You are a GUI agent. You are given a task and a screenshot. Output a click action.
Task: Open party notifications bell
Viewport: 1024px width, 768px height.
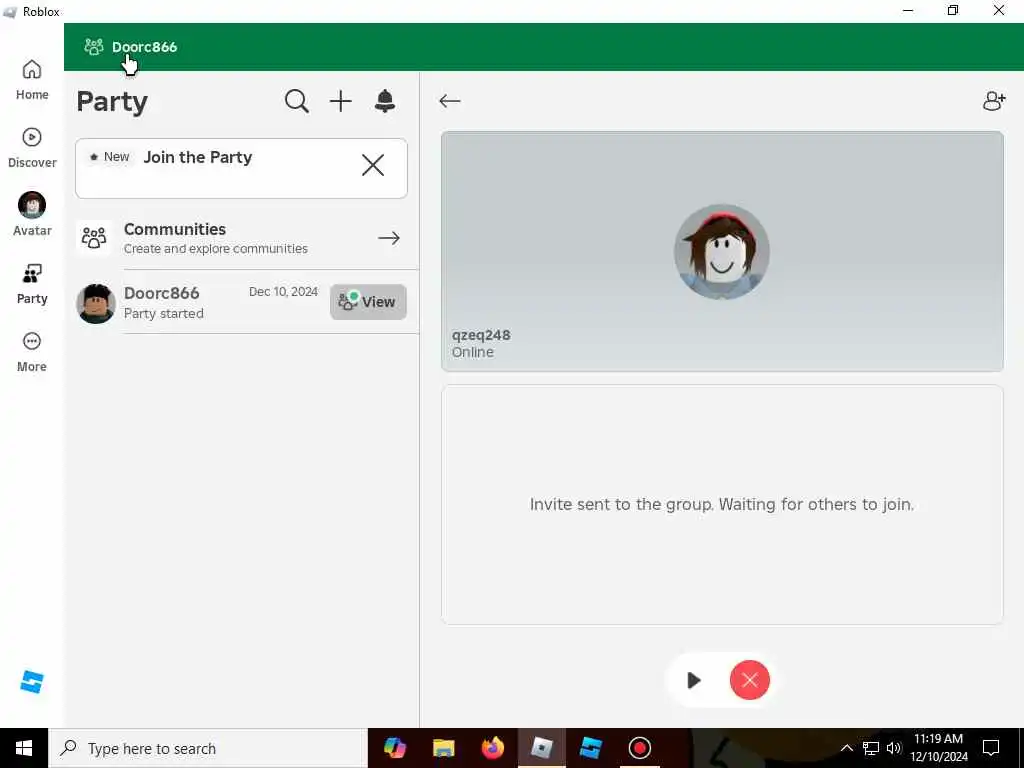click(385, 101)
